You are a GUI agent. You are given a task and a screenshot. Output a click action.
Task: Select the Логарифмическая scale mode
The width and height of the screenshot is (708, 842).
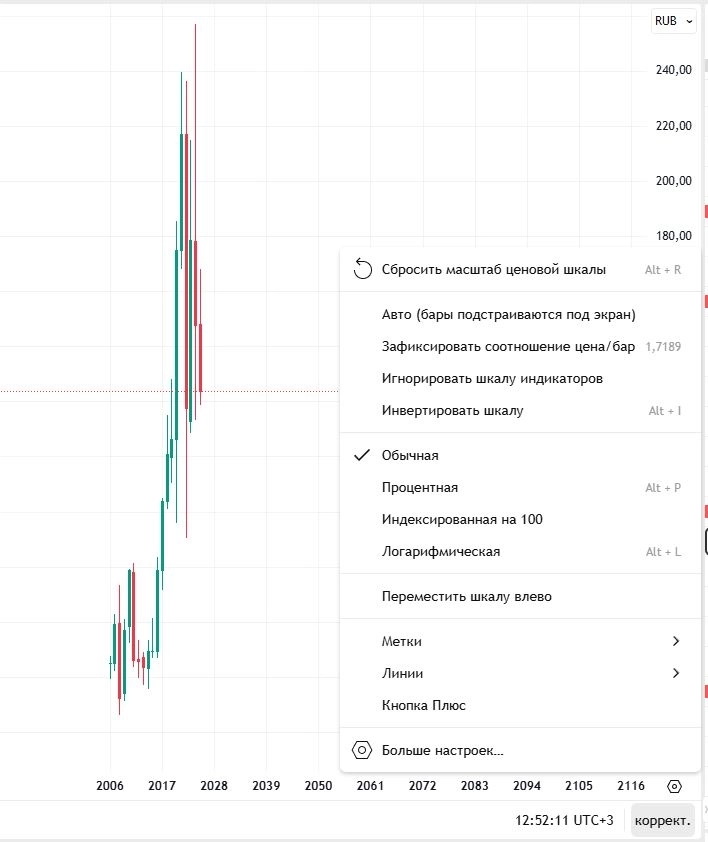[441, 551]
